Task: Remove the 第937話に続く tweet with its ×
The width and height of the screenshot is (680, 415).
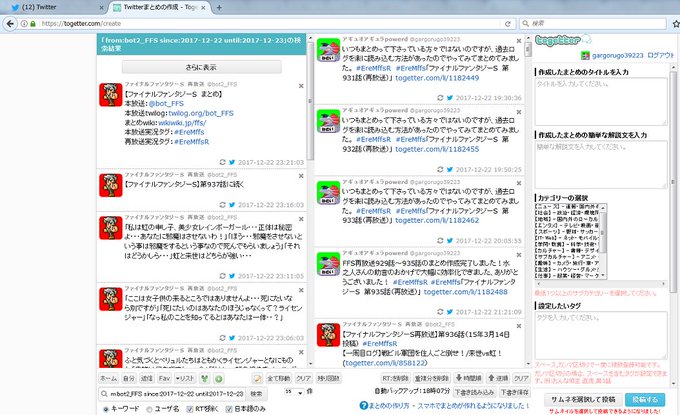Action: coord(301,176)
